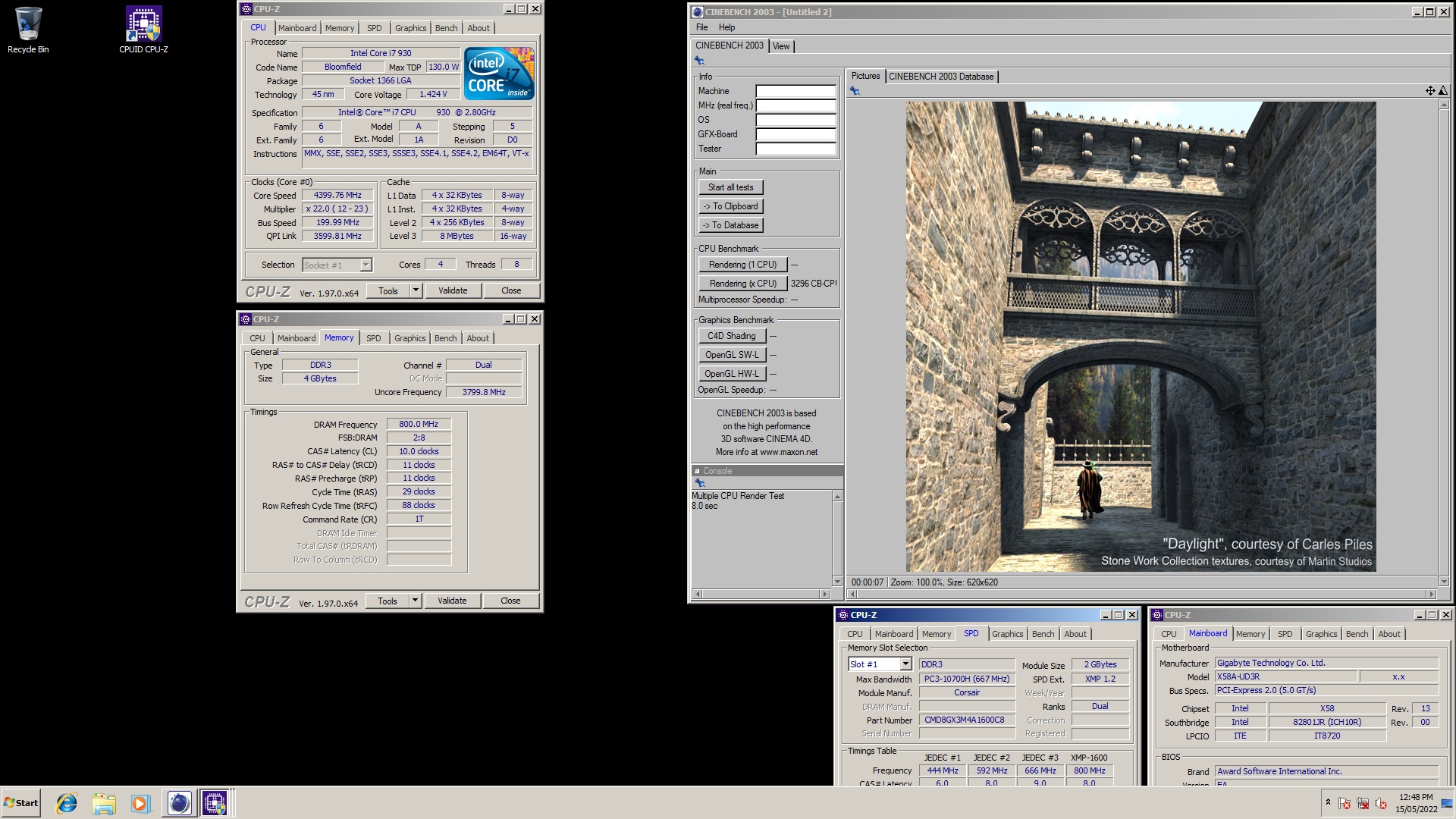Click Validate in the CPU-Z Memory window

pyautogui.click(x=452, y=601)
